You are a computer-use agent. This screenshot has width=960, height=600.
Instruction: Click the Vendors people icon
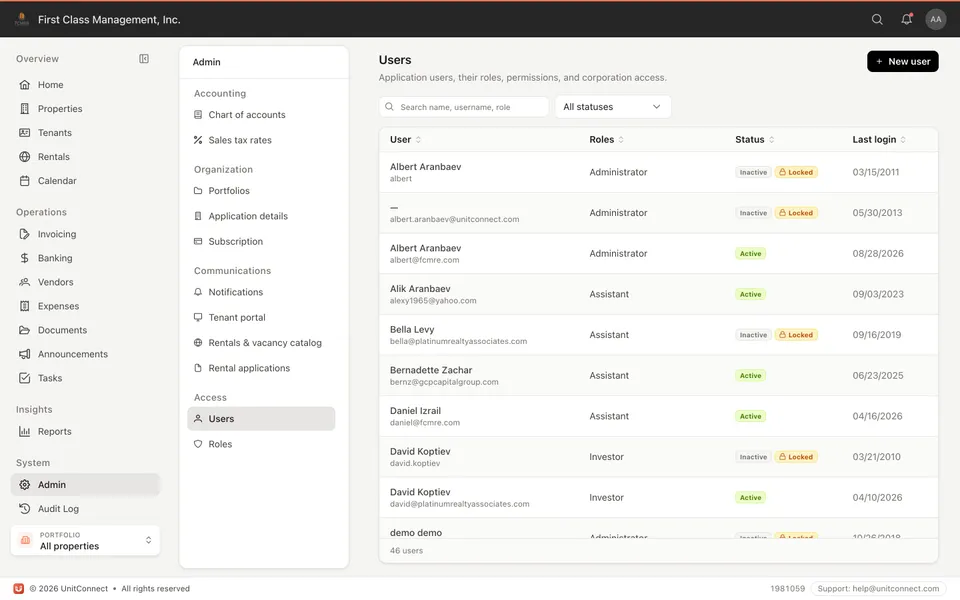[x=24, y=282]
